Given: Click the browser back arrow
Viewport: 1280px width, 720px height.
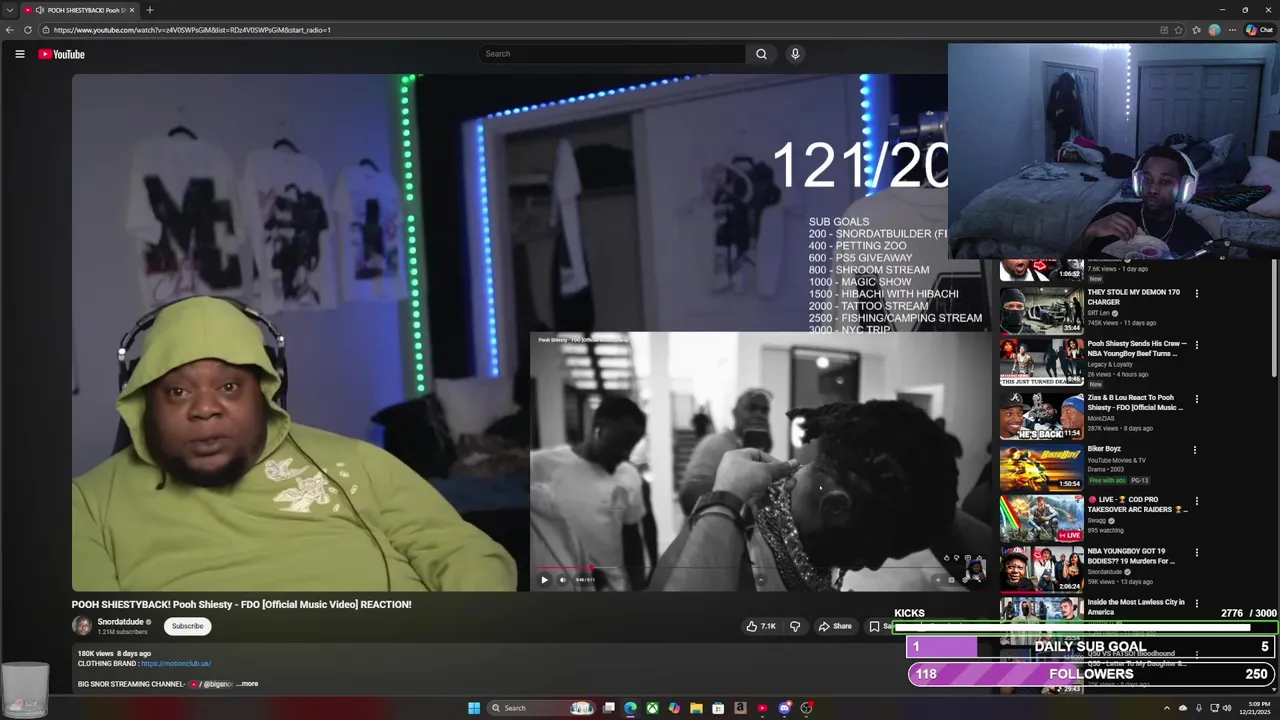Looking at the screenshot, I should tap(10, 30).
